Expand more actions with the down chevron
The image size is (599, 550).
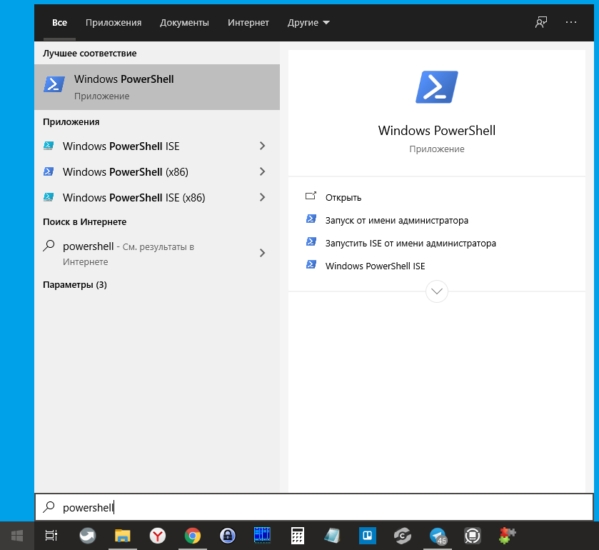point(437,291)
